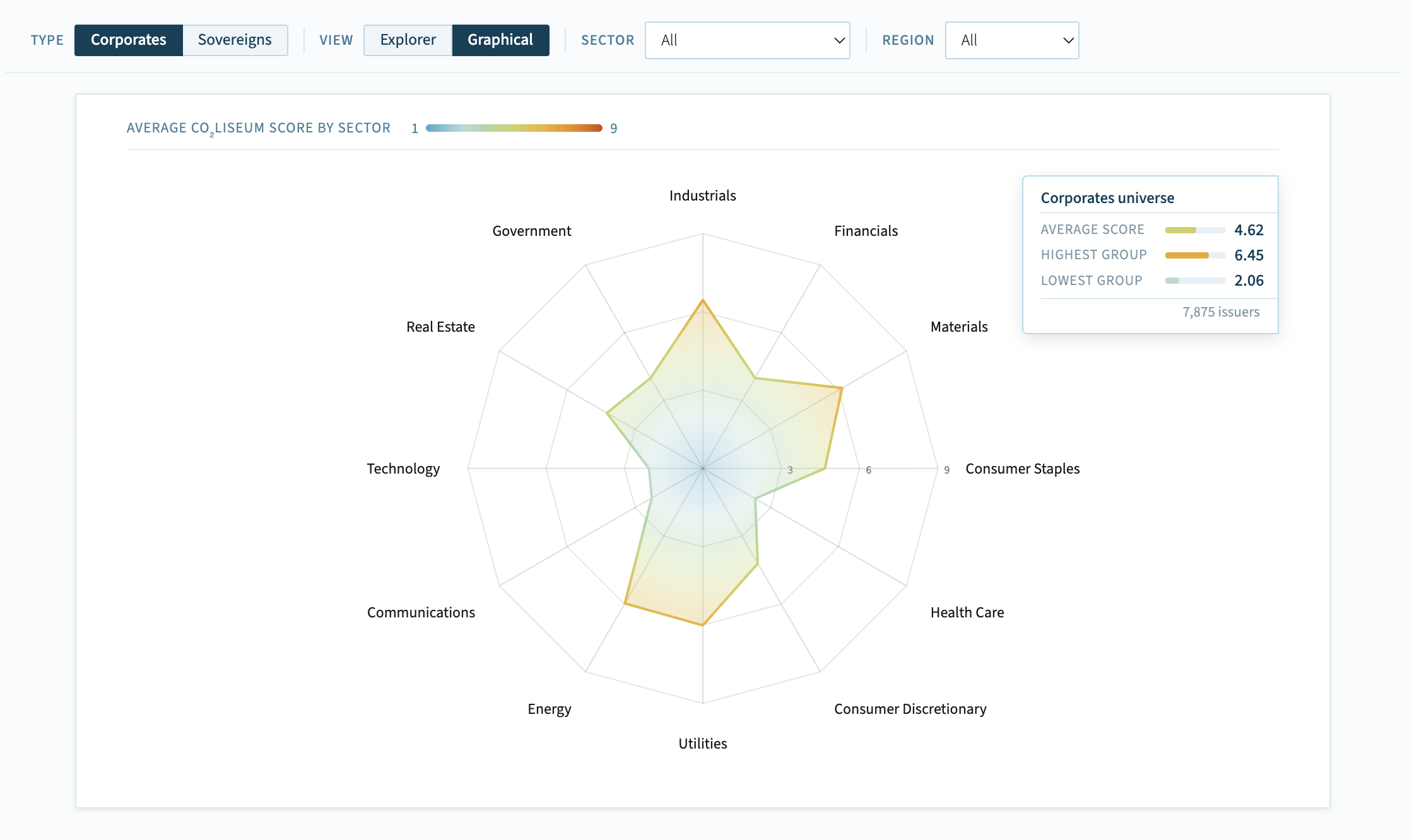Click the Energy data point vertex

[x=625, y=604]
